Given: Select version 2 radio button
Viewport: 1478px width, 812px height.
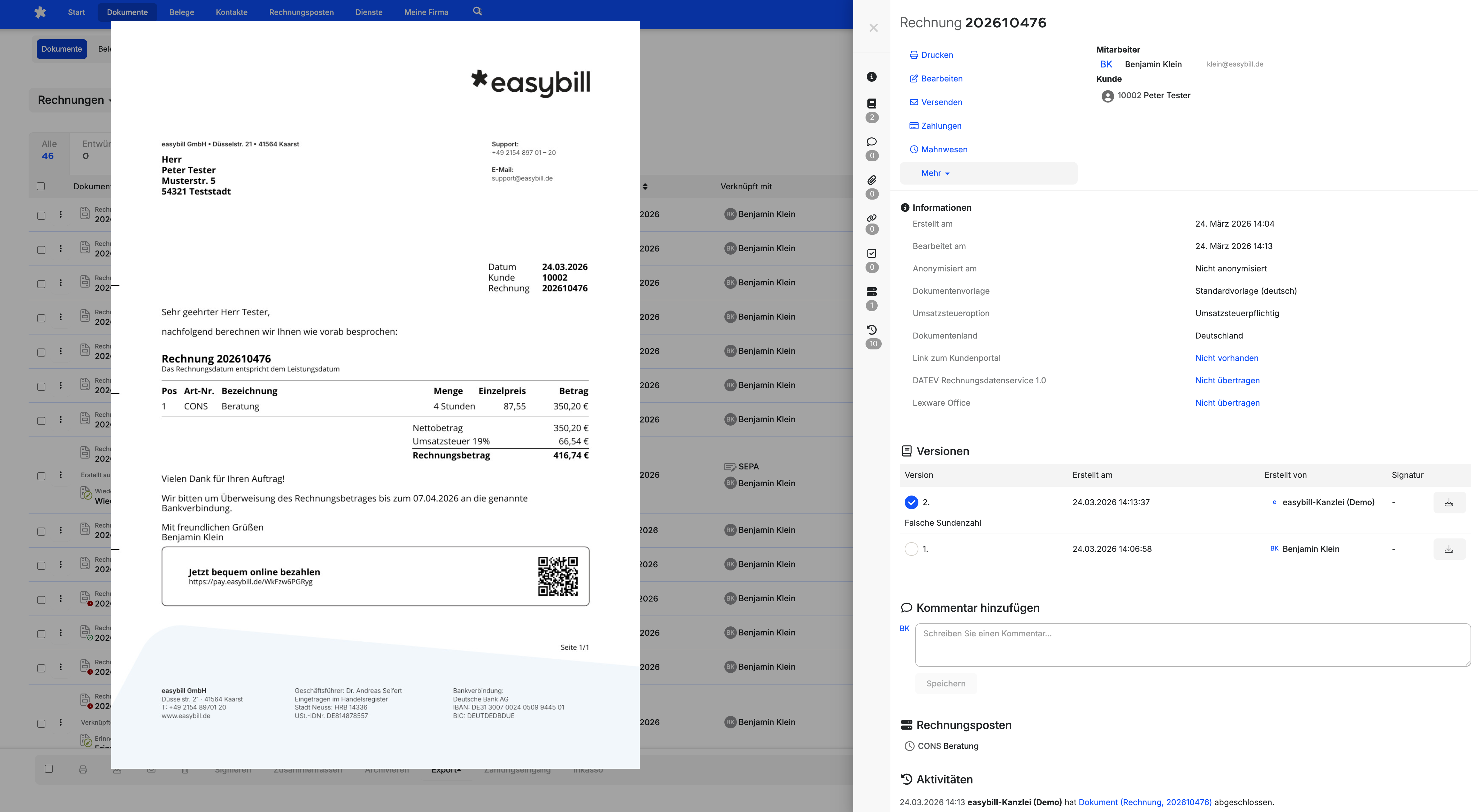Looking at the screenshot, I should pyautogui.click(x=911, y=503).
